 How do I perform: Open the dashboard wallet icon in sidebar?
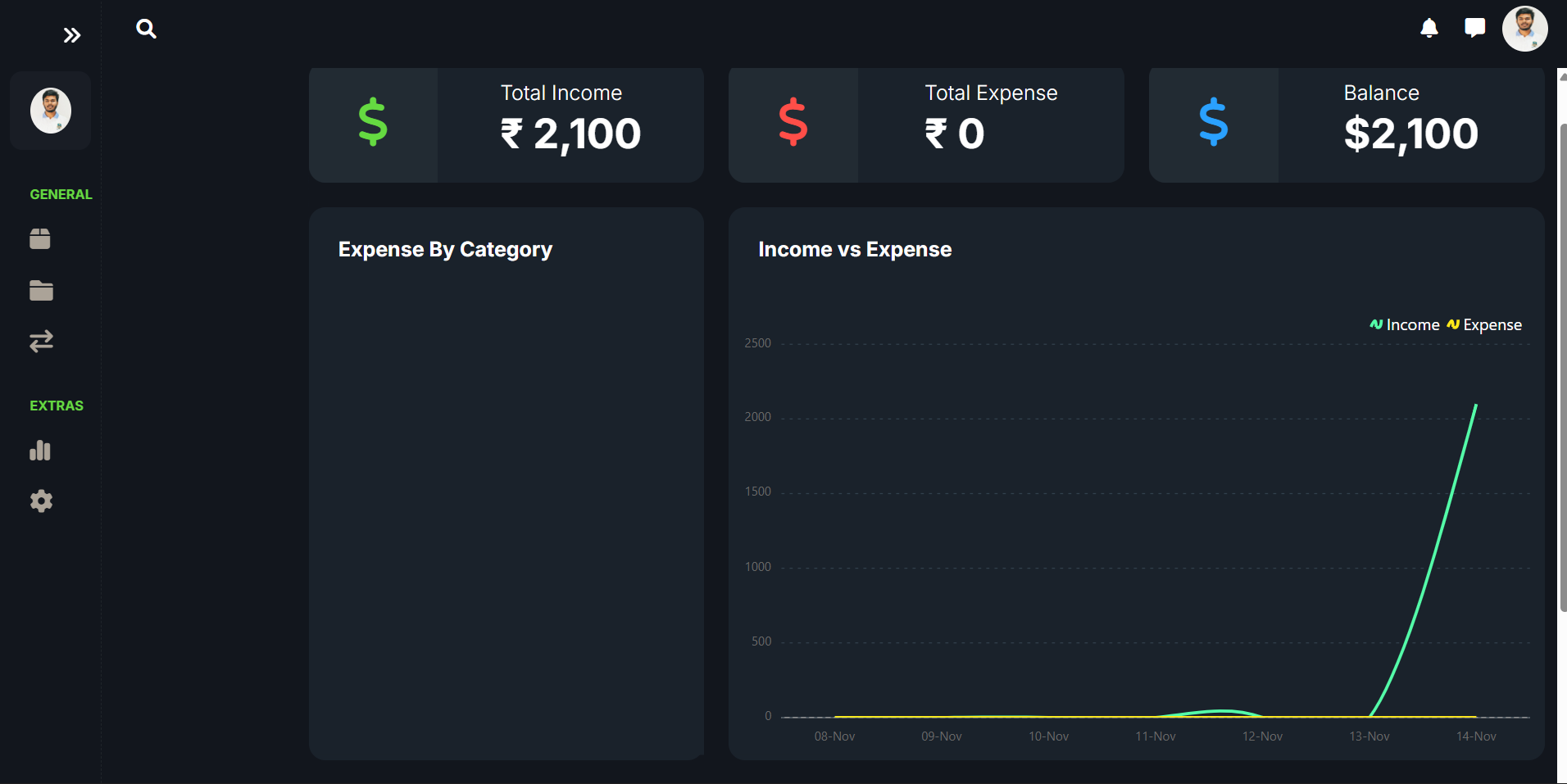click(x=41, y=238)
